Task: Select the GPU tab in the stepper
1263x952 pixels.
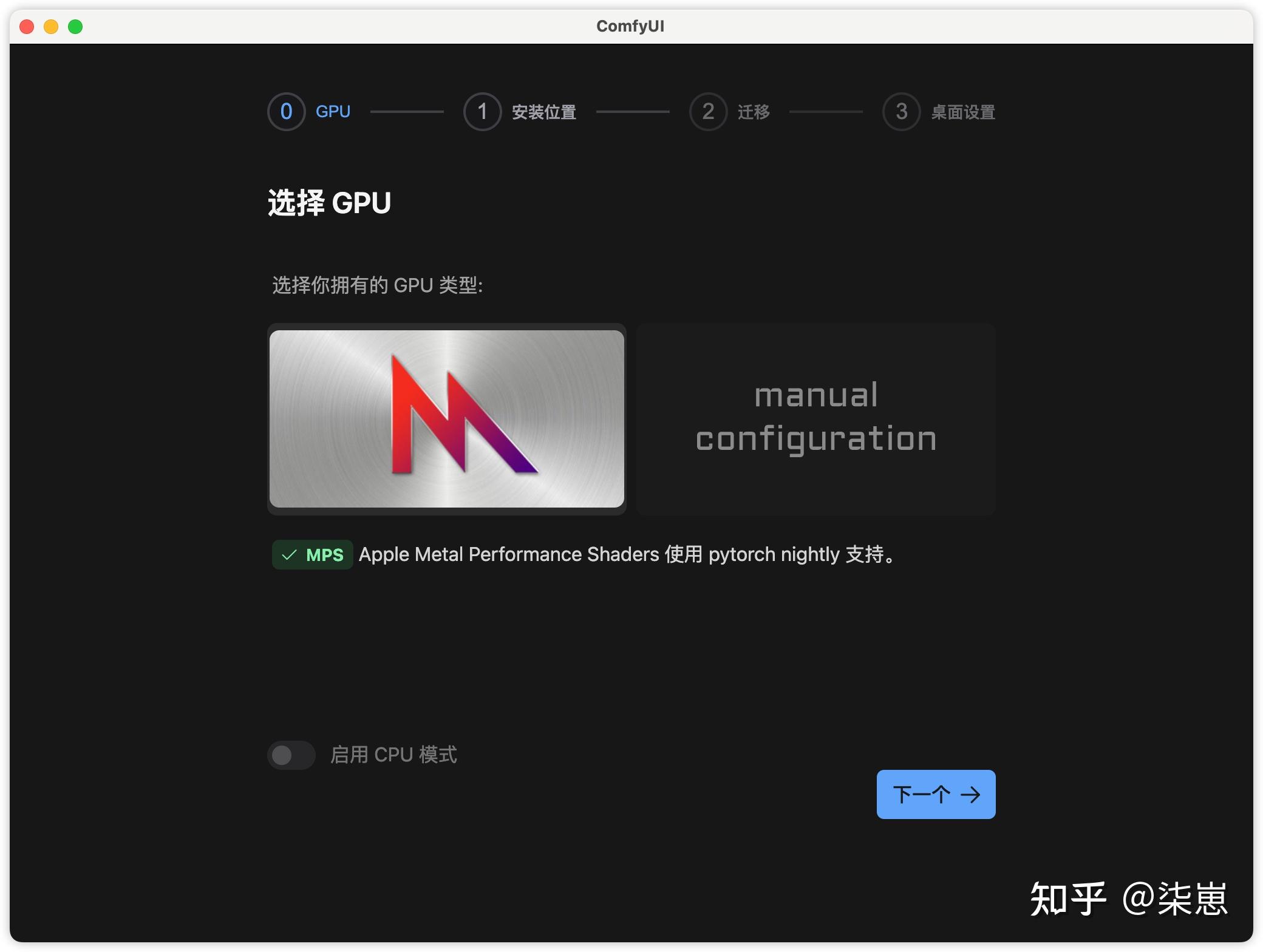Action: pyautogui.click(x=332, y=112)
